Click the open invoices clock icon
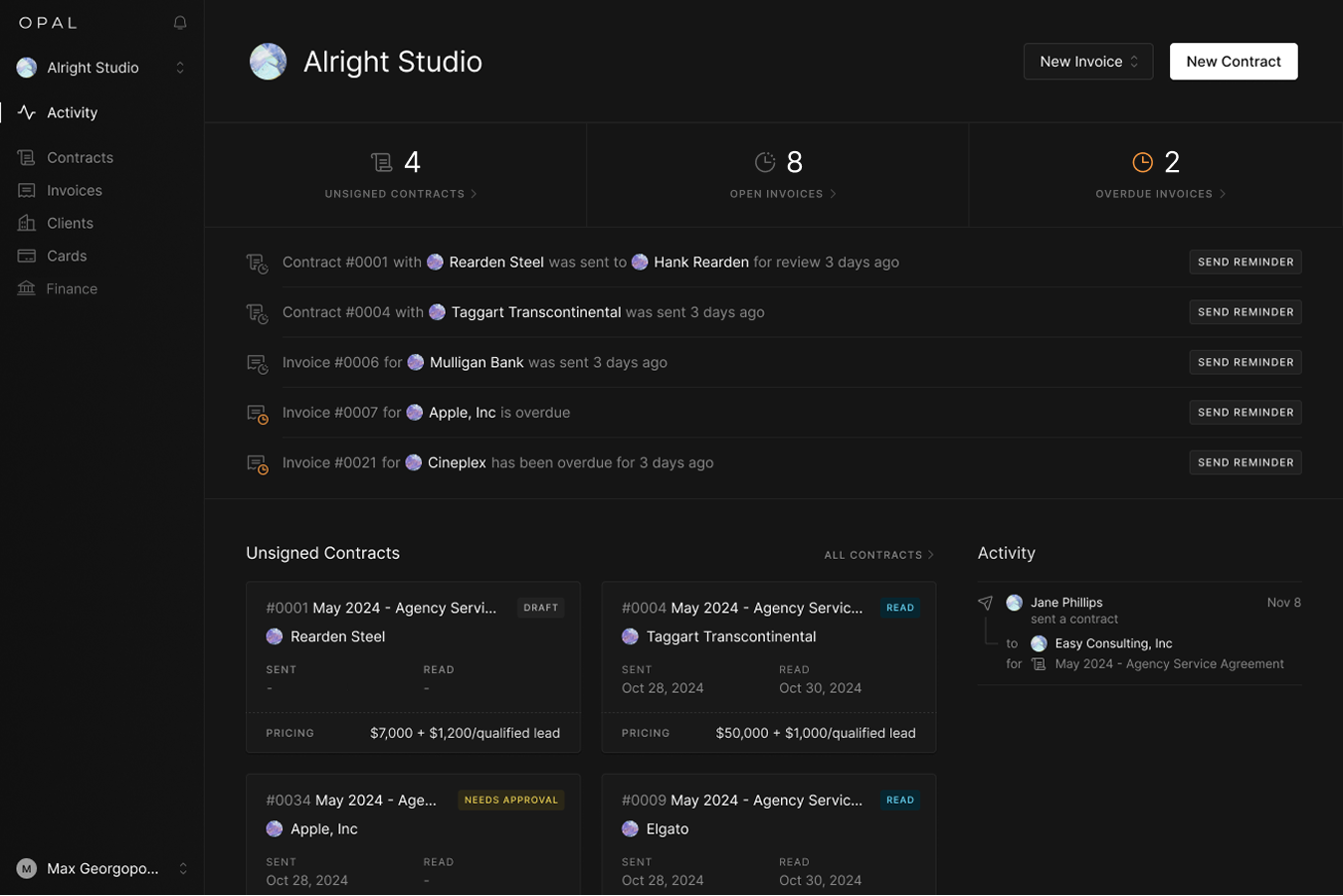 tap(765, 162)
